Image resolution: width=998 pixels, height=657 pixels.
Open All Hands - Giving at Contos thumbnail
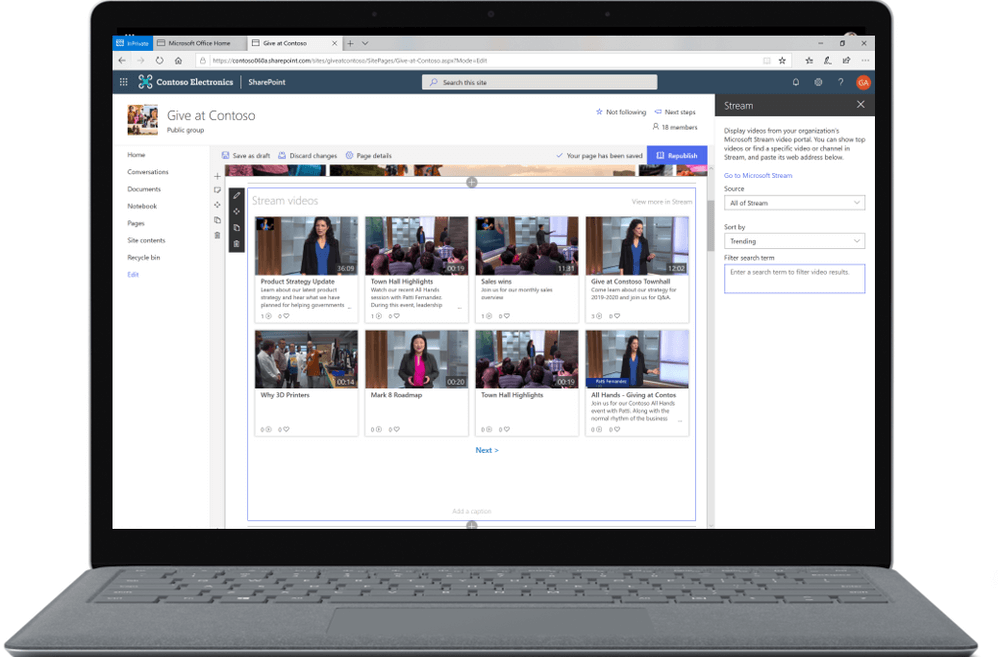(637, 359)
